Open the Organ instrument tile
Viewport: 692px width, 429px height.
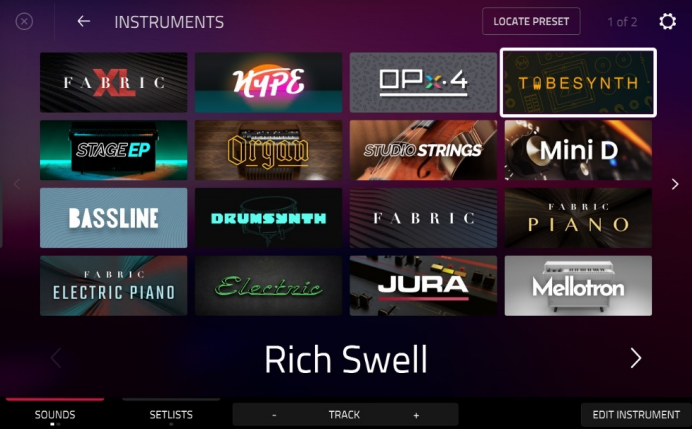[x=268, y=150]
